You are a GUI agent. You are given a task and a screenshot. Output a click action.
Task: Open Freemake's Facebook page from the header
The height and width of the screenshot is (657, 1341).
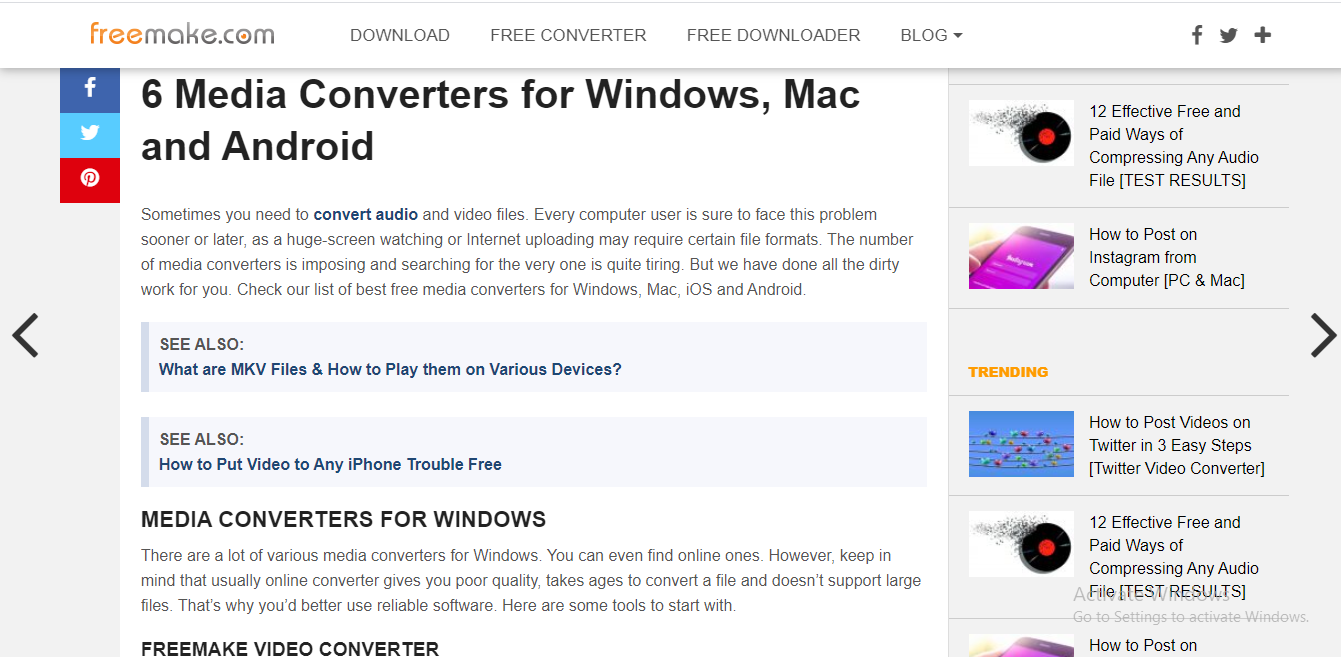1197,35
